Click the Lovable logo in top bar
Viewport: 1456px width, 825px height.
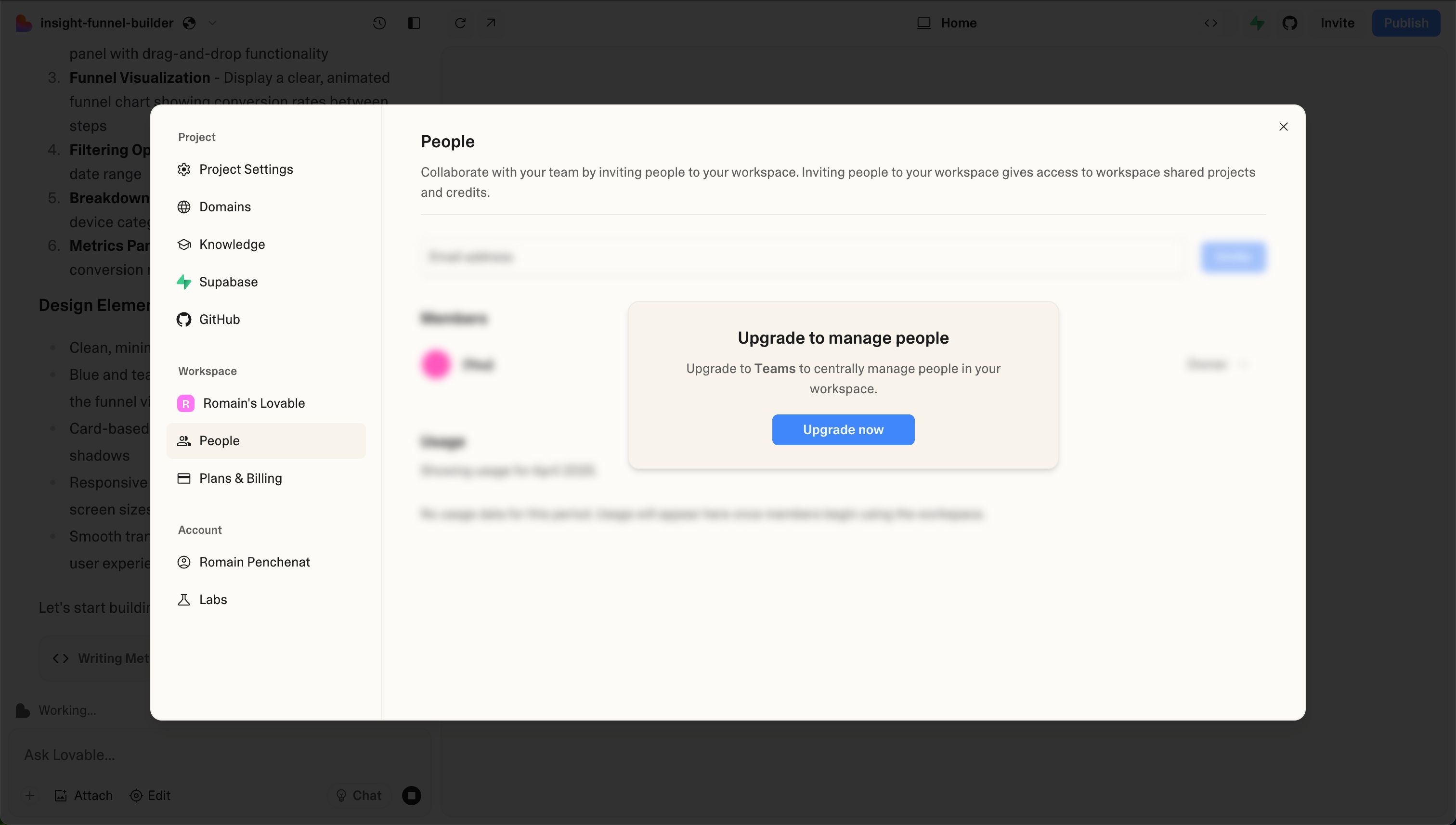(23, 23)
